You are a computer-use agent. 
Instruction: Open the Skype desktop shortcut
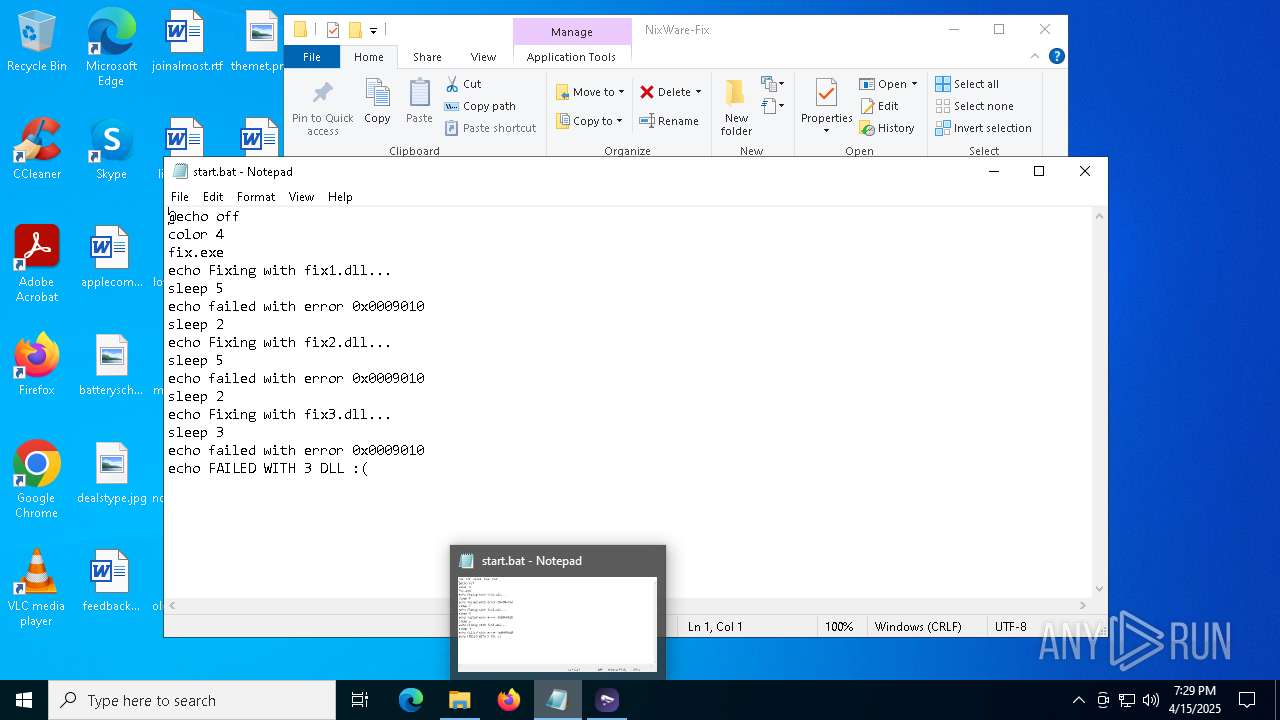[111, 150]
